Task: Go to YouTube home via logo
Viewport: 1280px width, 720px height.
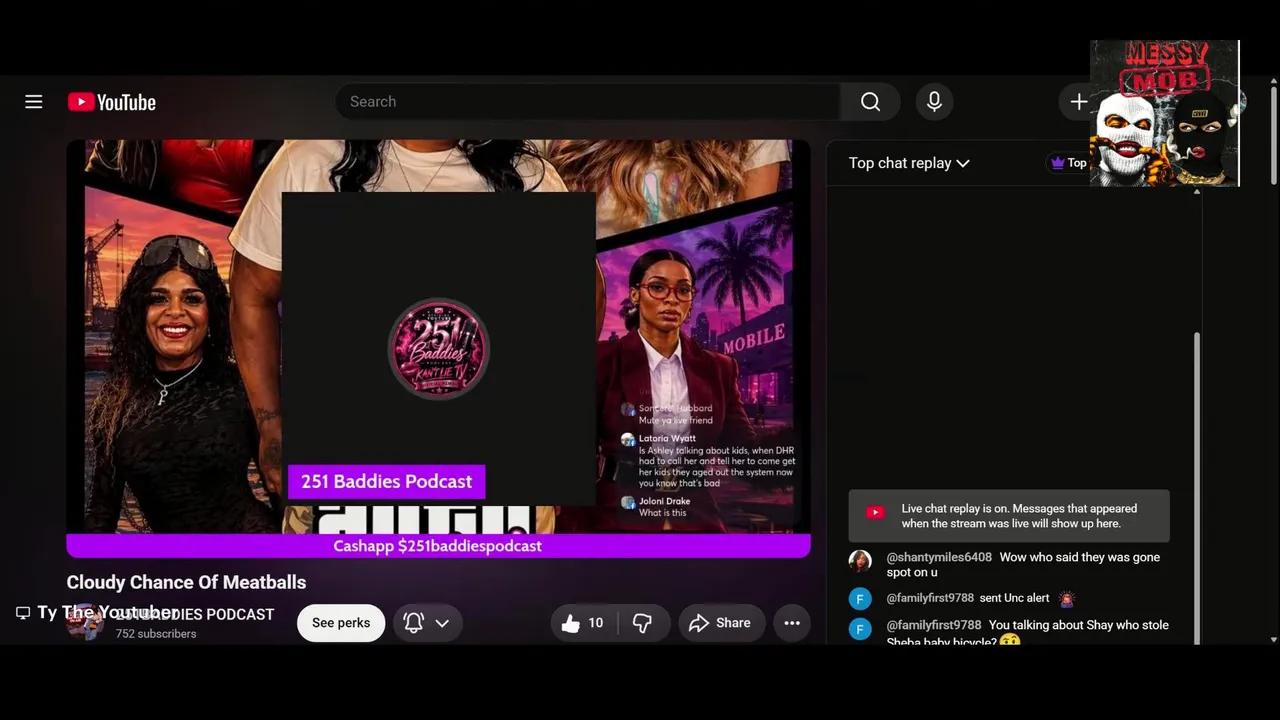Action: pyautogui.click(x=112, y=102)
